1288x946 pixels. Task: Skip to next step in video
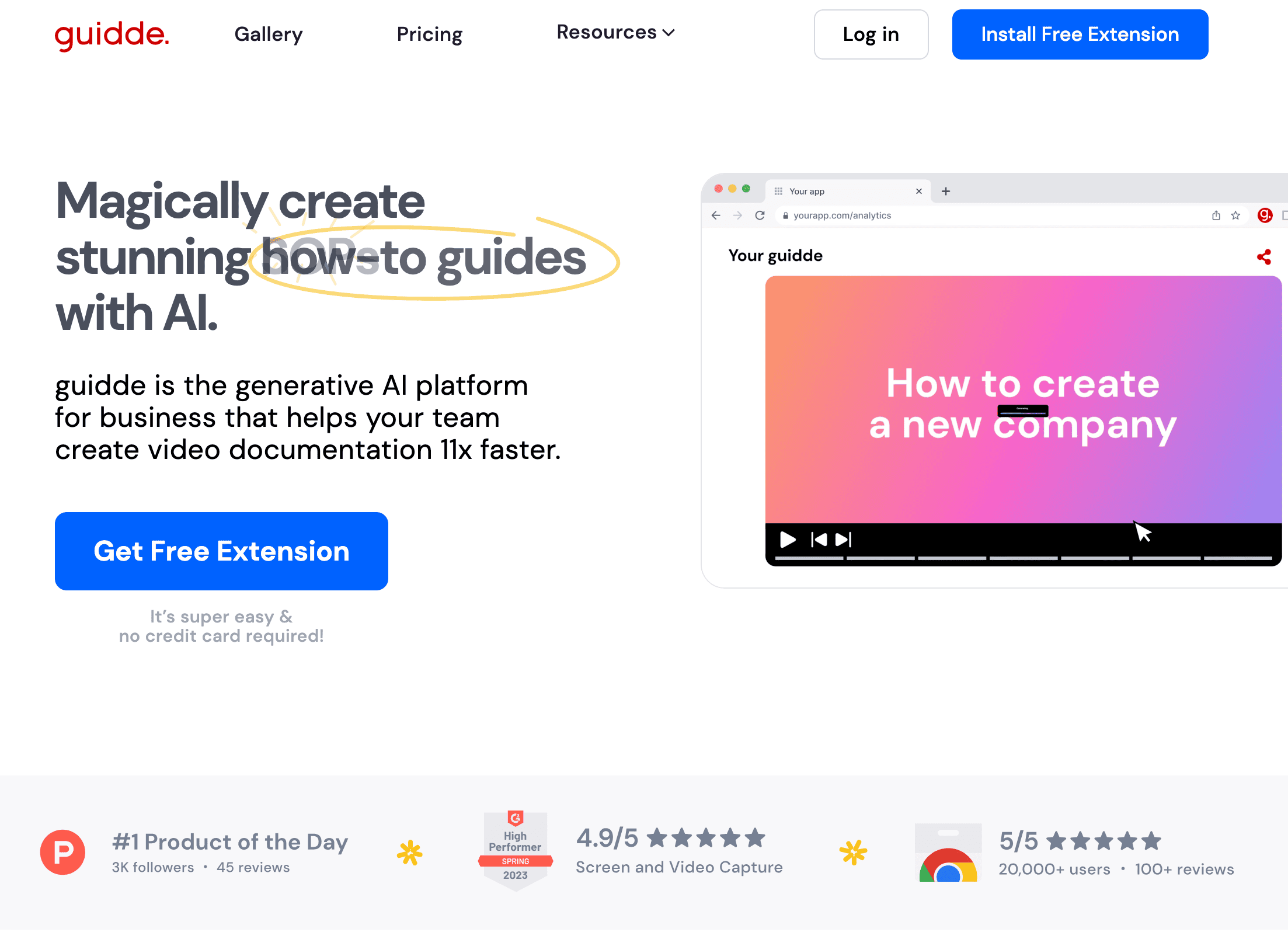click(844, 540)
